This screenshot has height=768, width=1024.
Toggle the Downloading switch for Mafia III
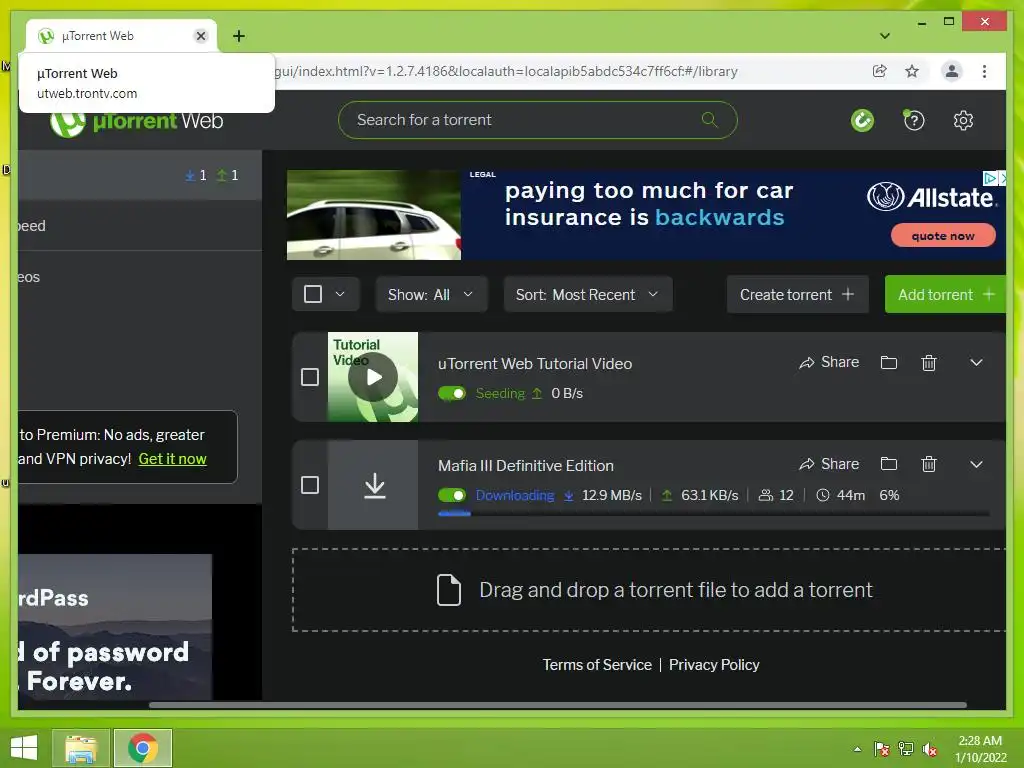pos(452,495)
